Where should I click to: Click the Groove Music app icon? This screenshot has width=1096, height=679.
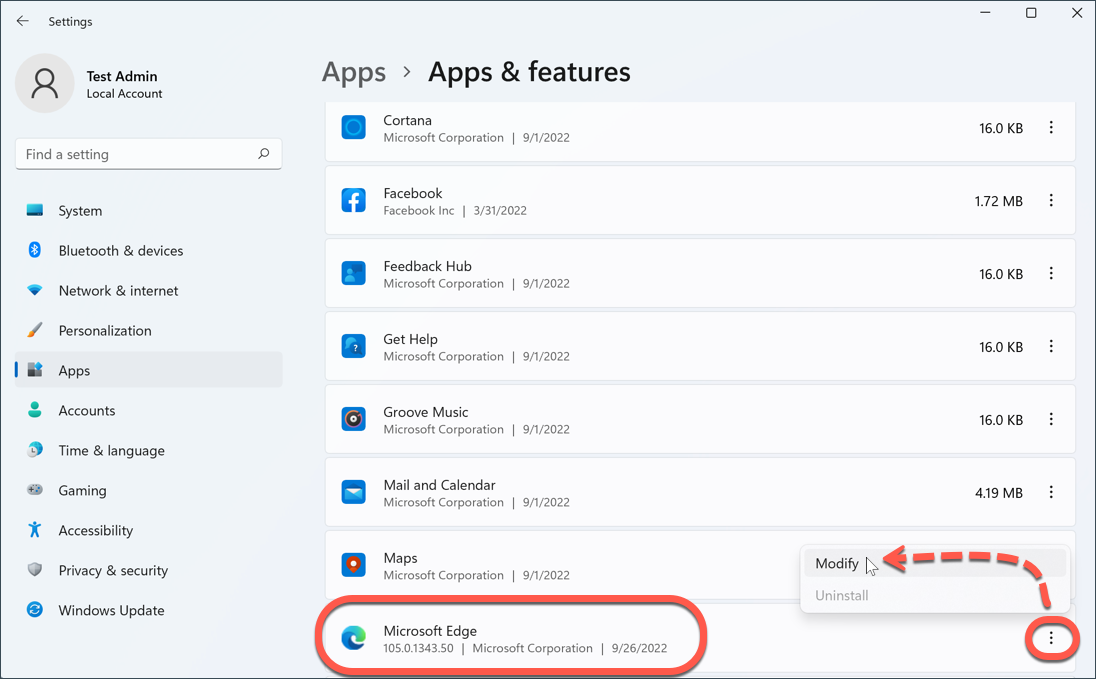point(354,419)
